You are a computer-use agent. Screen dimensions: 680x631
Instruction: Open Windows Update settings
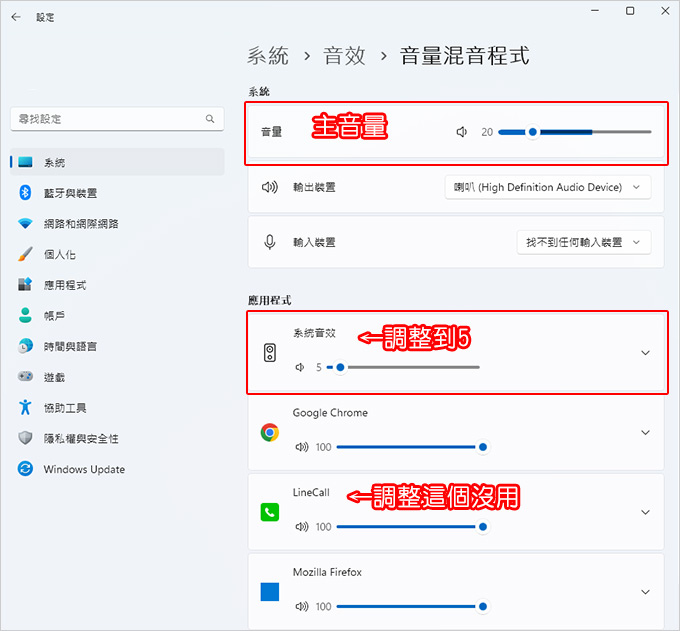[117, 469]
